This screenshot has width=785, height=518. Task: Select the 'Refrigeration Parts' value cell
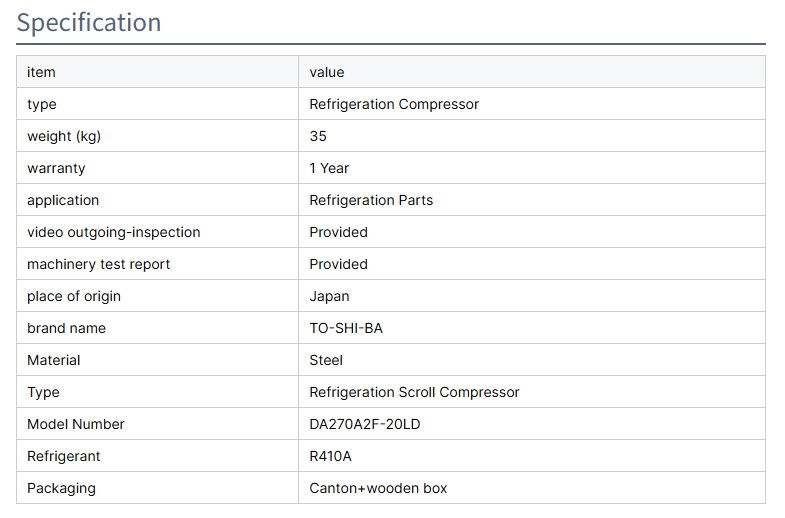(x=371, y=200)
